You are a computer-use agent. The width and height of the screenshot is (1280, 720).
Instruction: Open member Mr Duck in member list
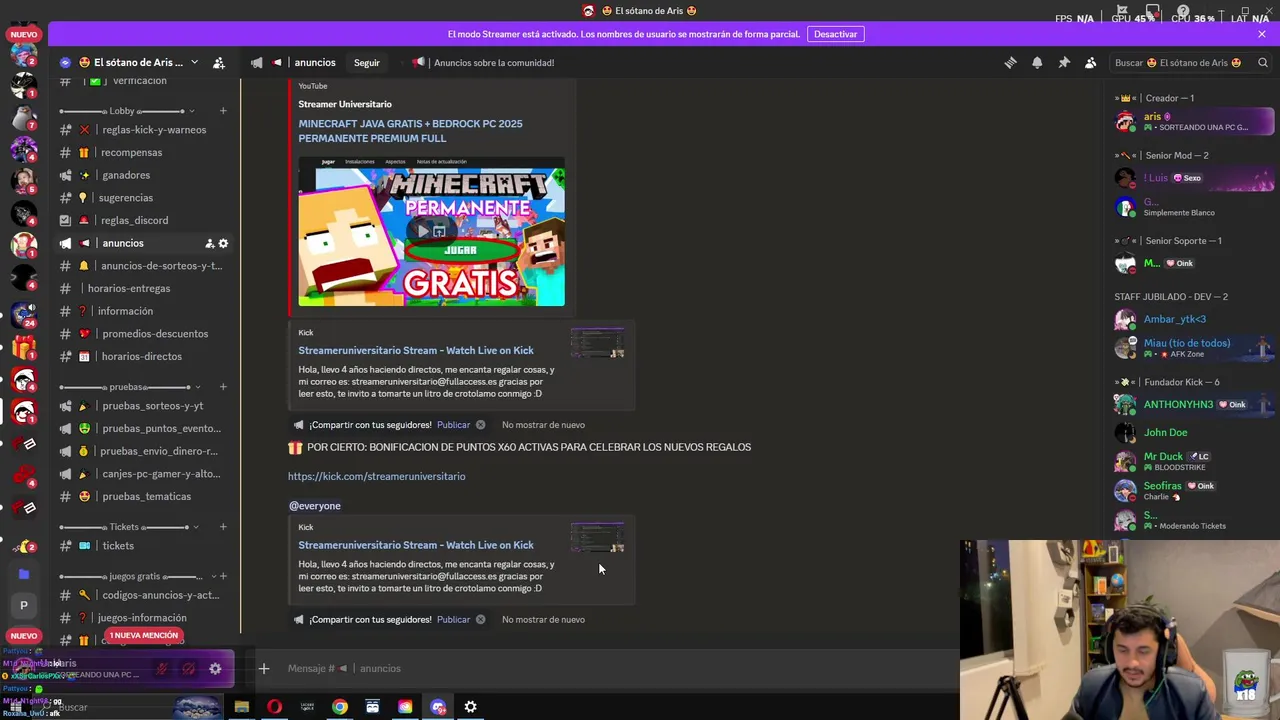pos(1194,461)
